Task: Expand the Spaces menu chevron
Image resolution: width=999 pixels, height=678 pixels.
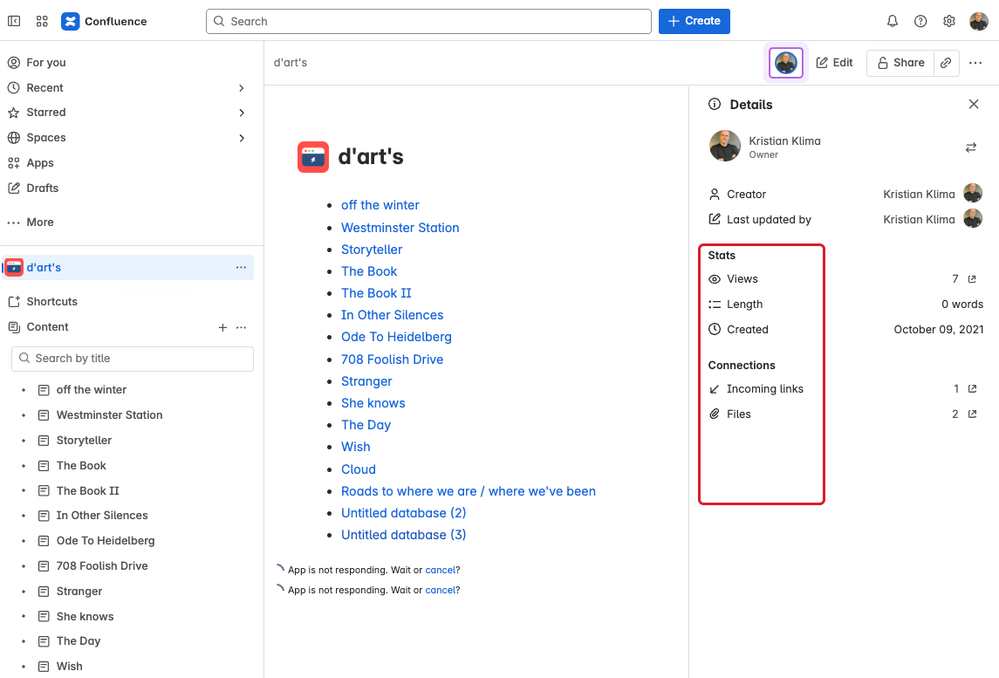Action: pos(241,138)
